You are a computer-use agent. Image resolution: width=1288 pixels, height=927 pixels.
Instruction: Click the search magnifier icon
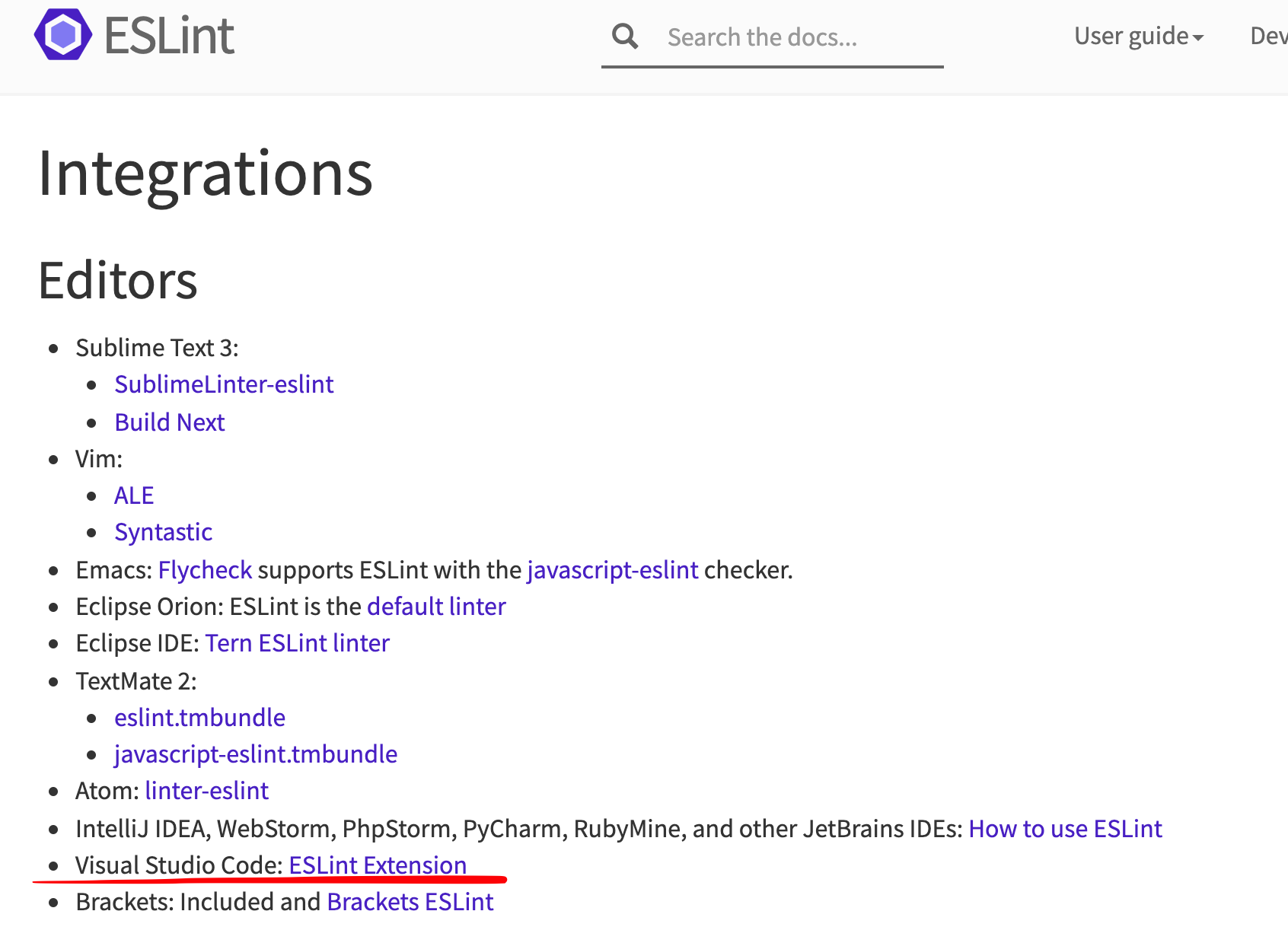tap(624, 36)
